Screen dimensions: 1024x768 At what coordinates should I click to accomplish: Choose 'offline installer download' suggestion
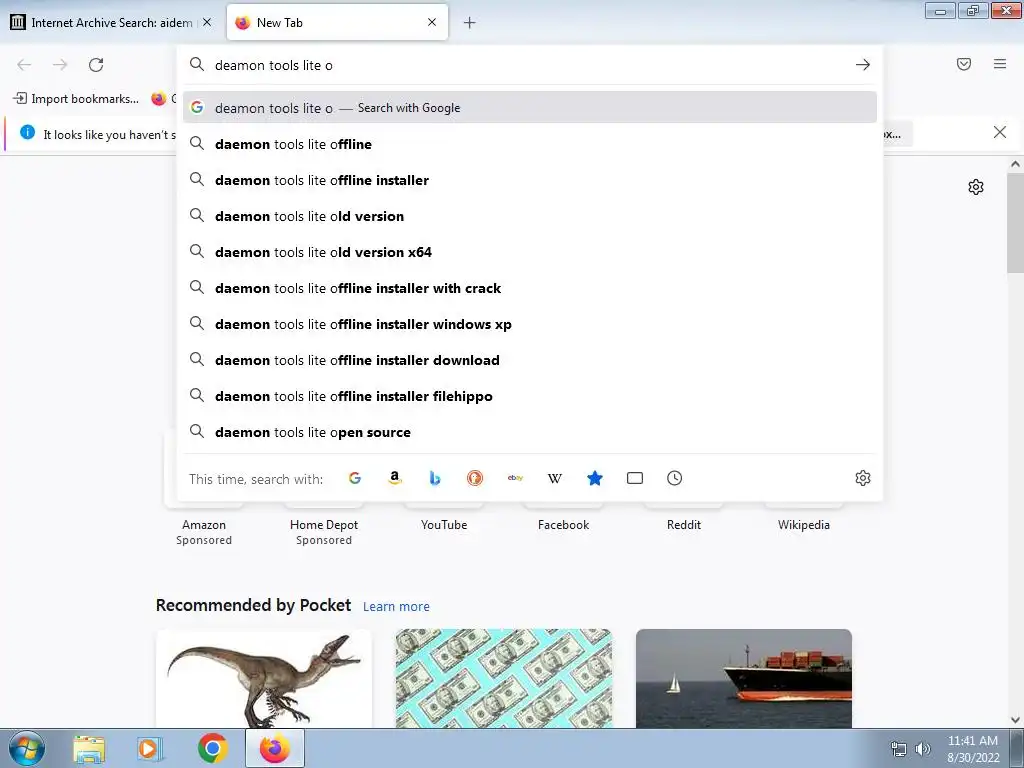[x=530, y=360]
